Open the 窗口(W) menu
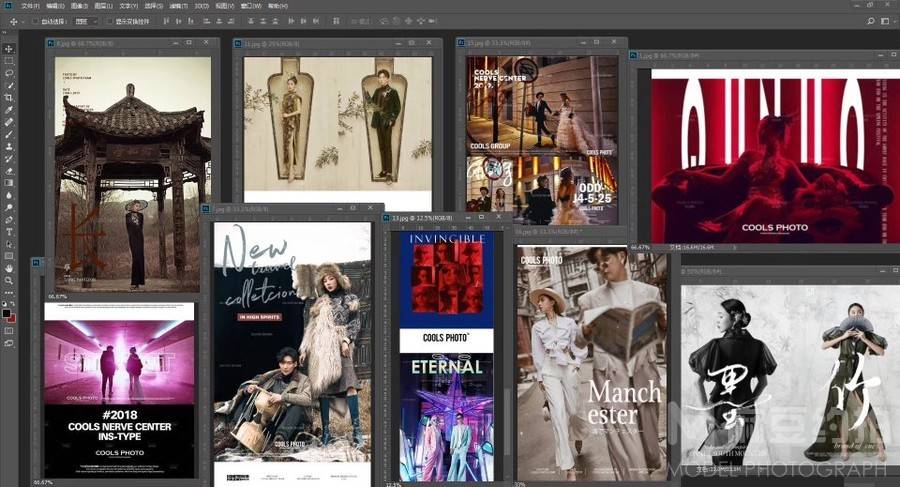900x487 pixels. click(251, 6)
